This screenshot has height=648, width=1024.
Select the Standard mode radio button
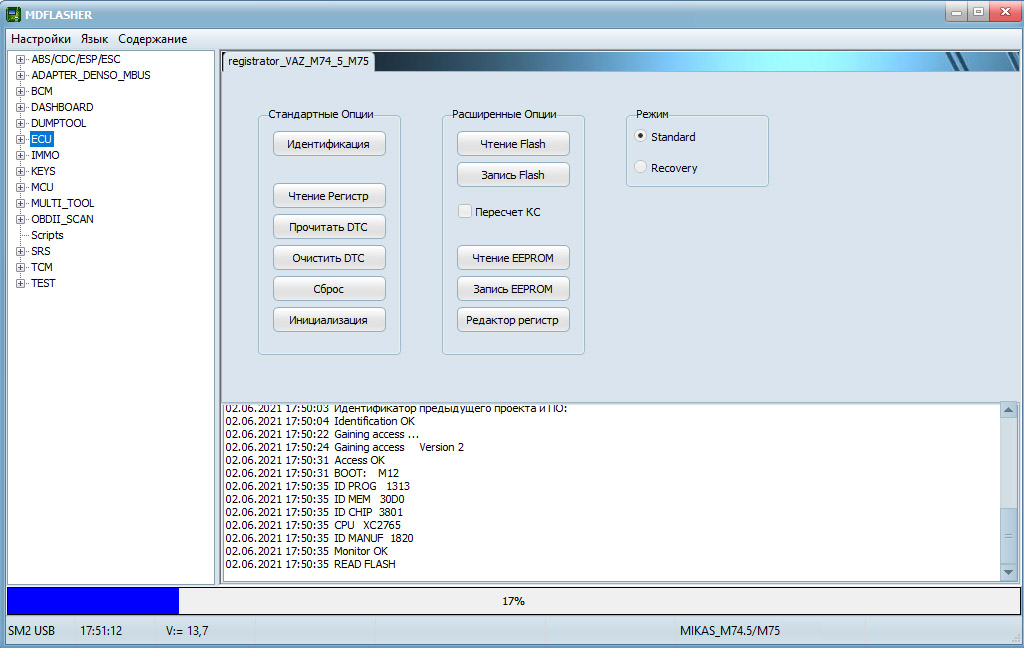(x=641, y=137)
